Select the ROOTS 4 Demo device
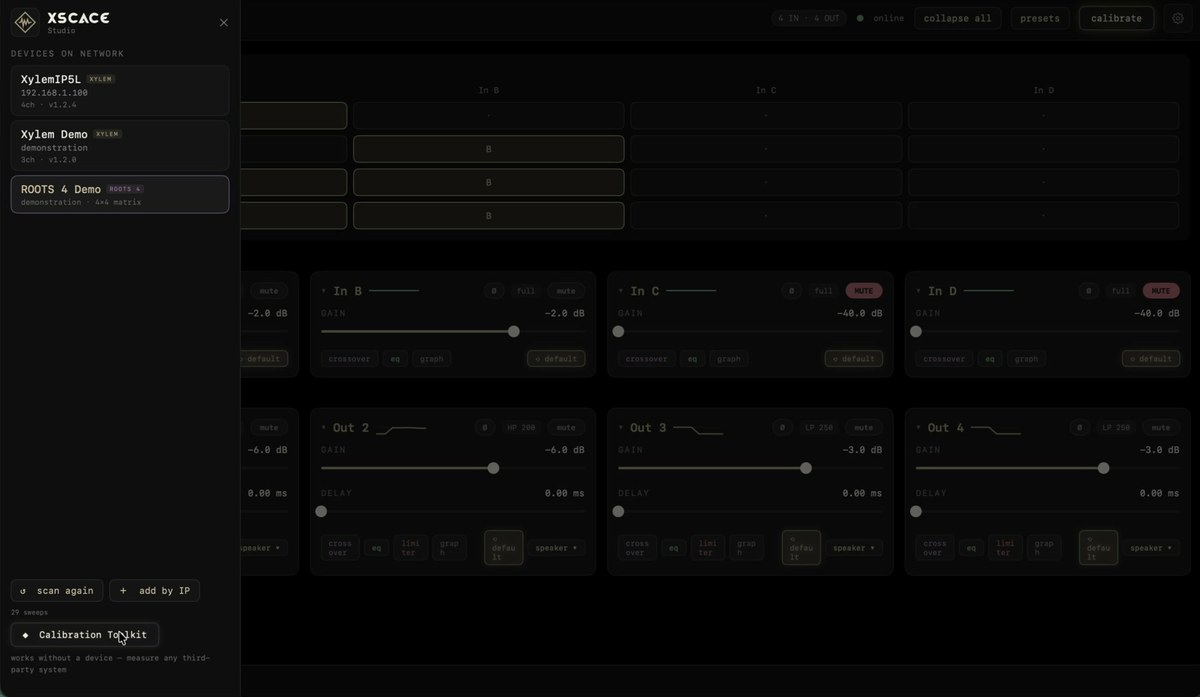This screenshot has width=1200, height=697. [x=120, y=194]
